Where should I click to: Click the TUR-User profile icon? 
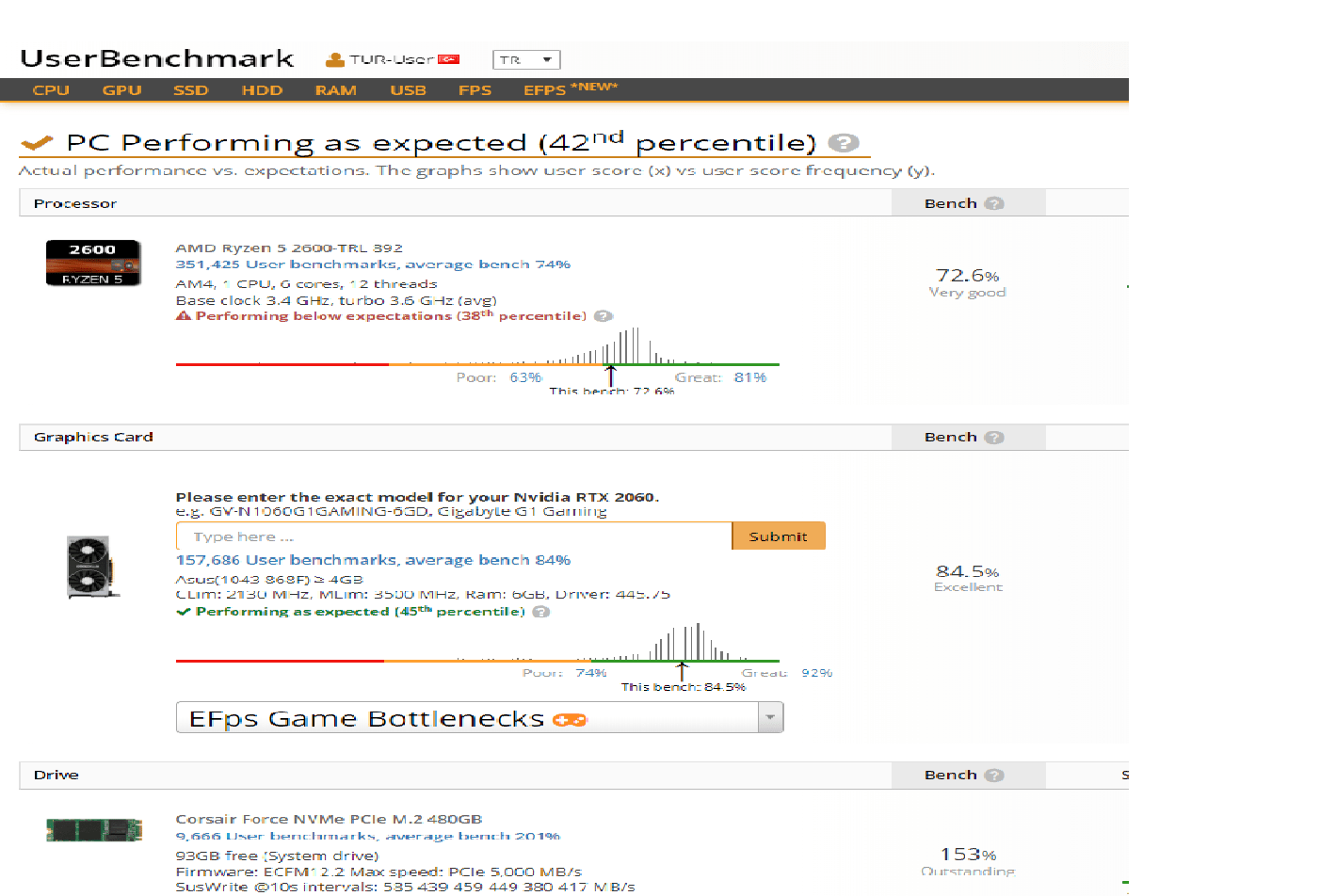pos(334,59)
